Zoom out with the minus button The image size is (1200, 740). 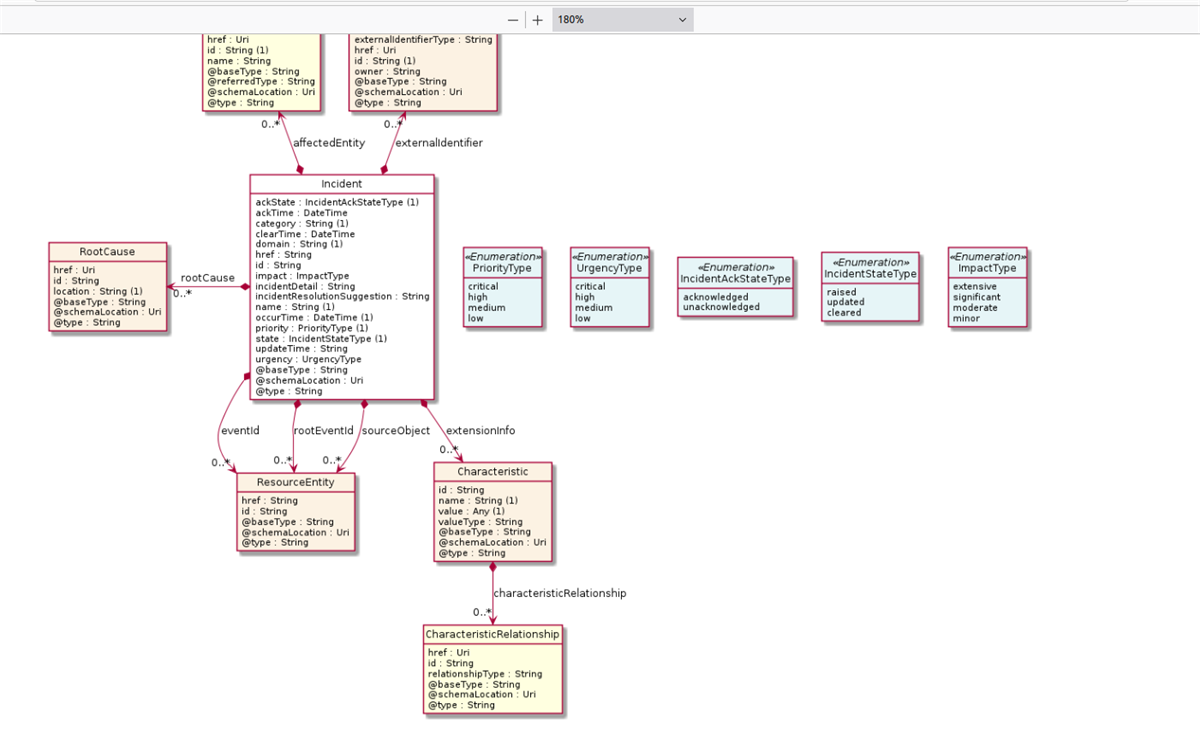513,19
